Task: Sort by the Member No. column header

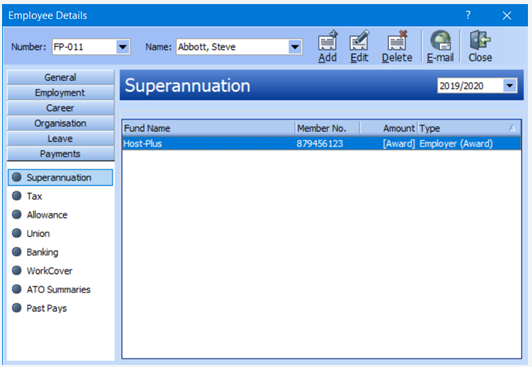Action: [x=327, y=128]
